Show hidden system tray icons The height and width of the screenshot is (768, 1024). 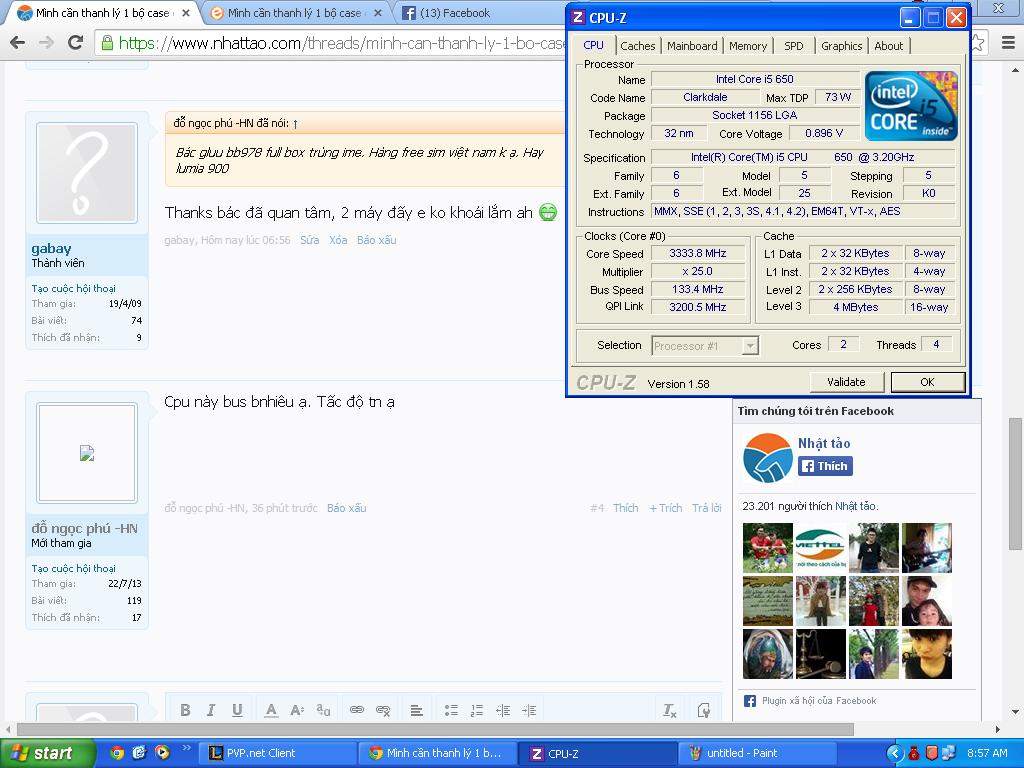coord(894,753)
